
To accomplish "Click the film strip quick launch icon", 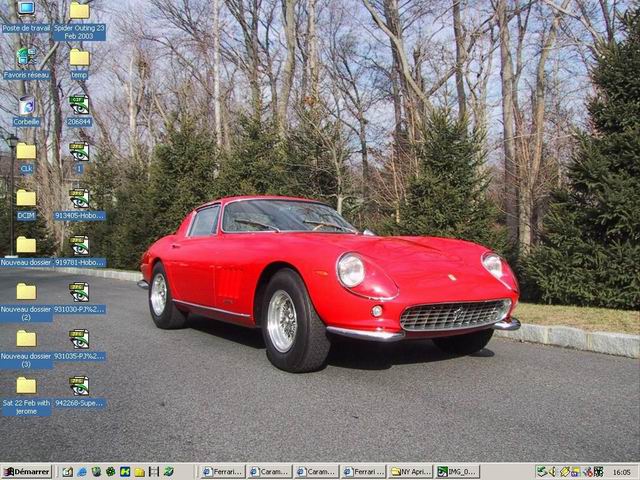I will [153, 472].
